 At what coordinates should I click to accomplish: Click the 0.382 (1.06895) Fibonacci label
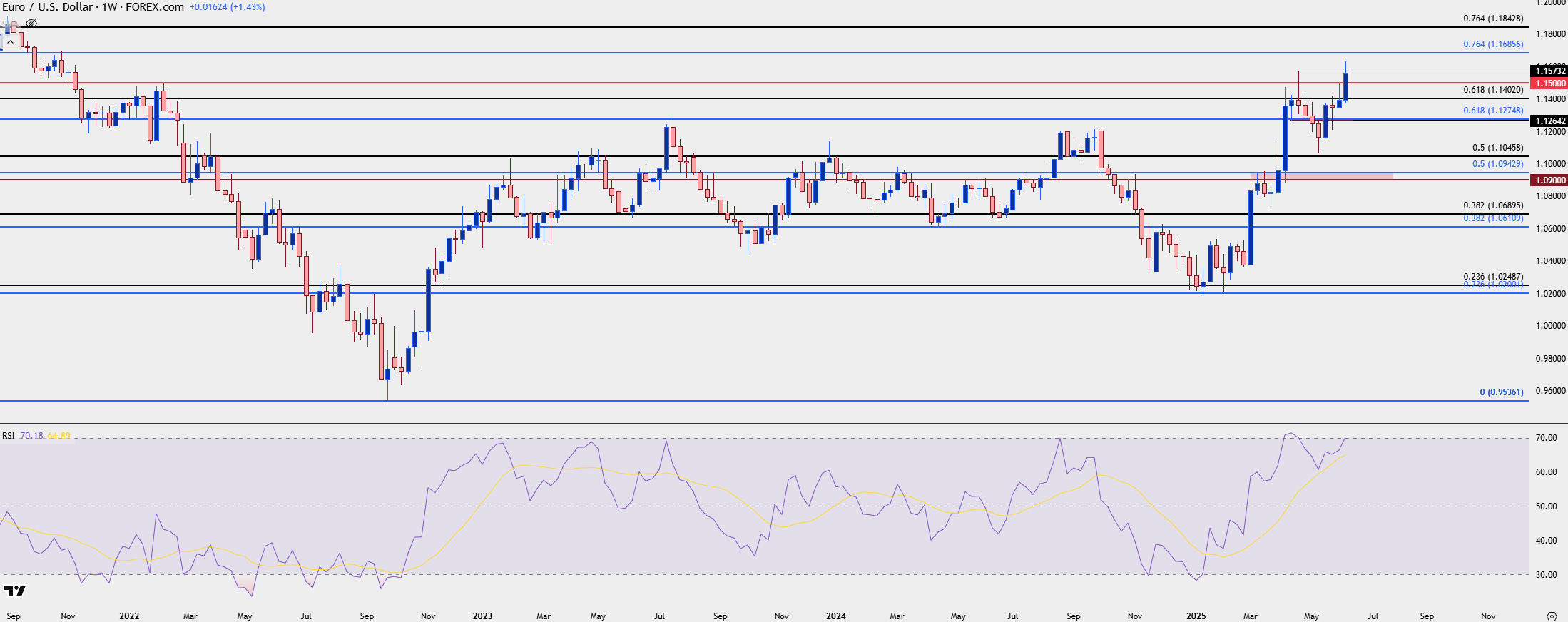click(1492, 205)
